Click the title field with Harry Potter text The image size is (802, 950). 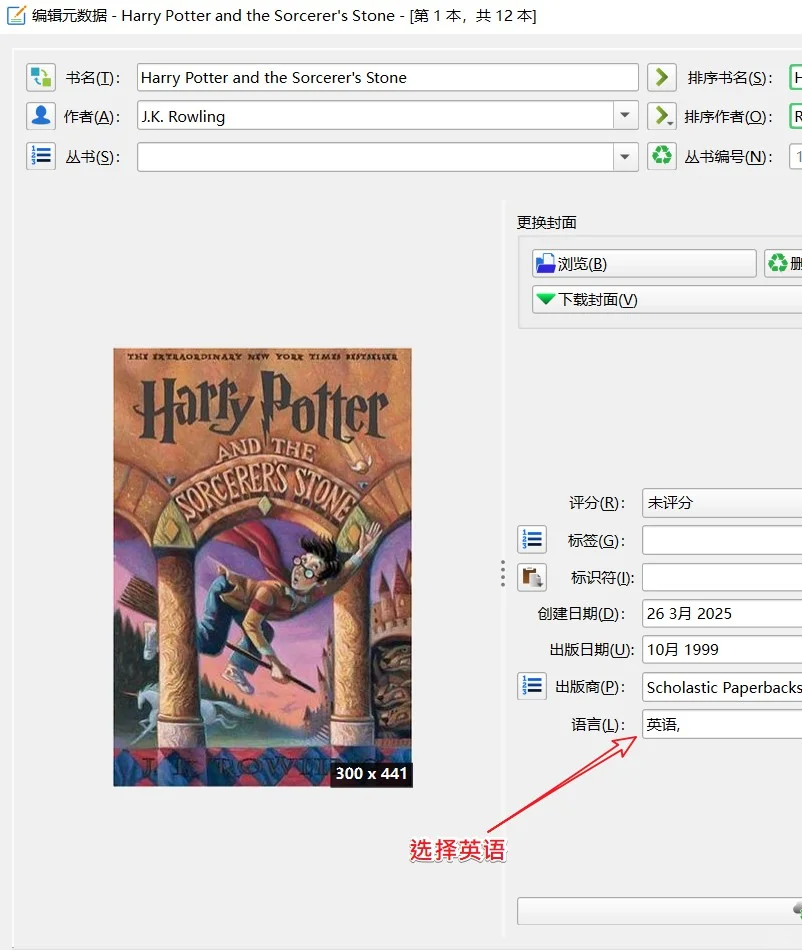(388, 78)
